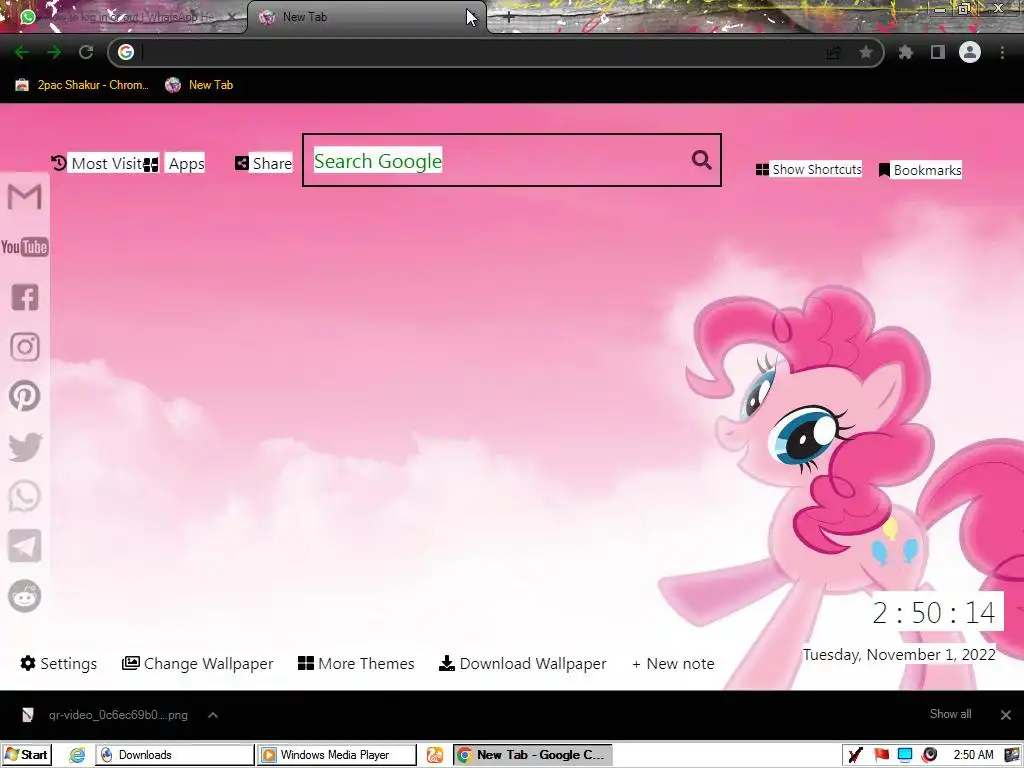Browse More Themes
Image resolution: width=1024 pixels, height=768 pixels.
356,664
